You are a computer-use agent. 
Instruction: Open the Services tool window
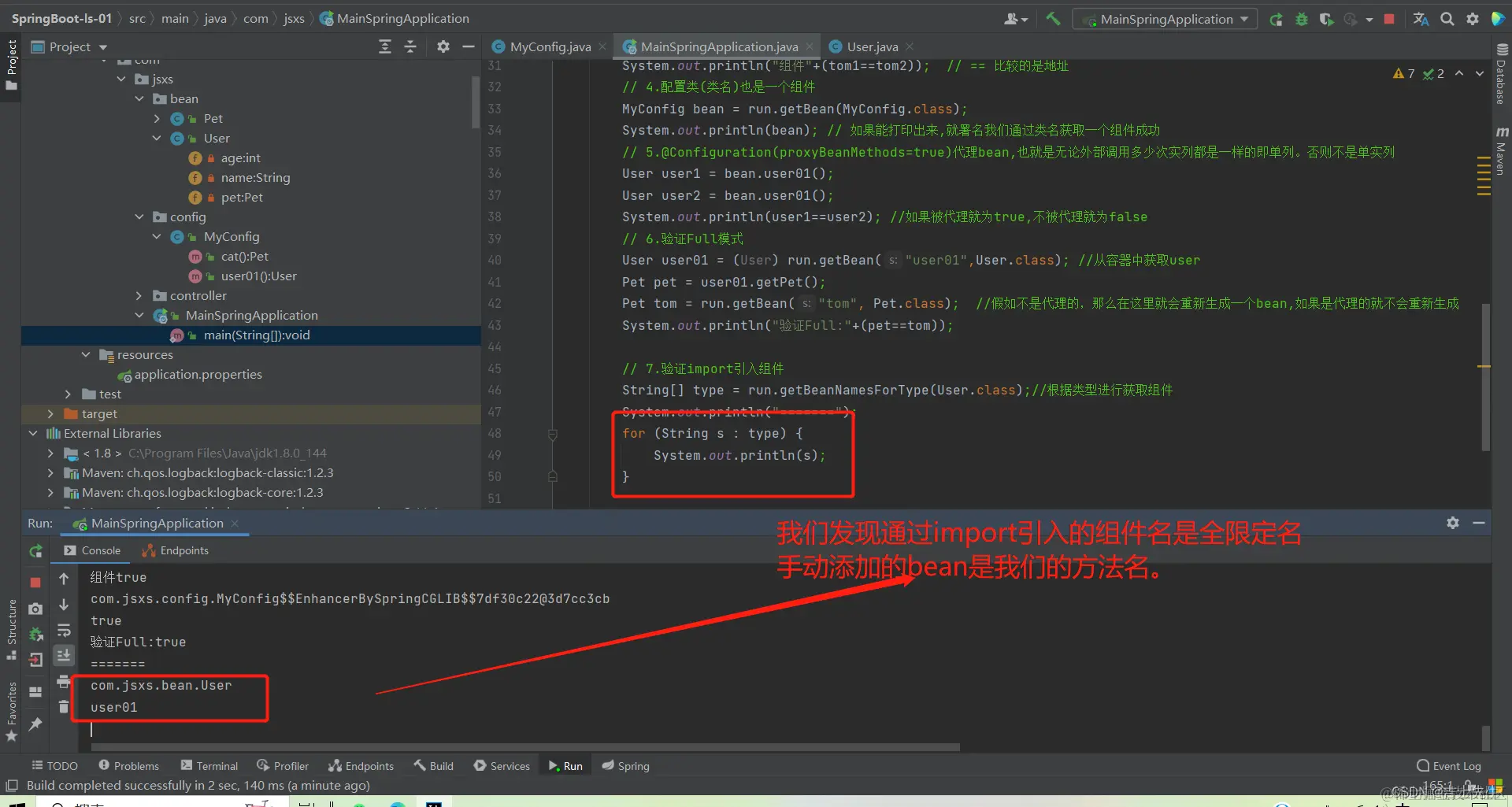pos(502,765)
